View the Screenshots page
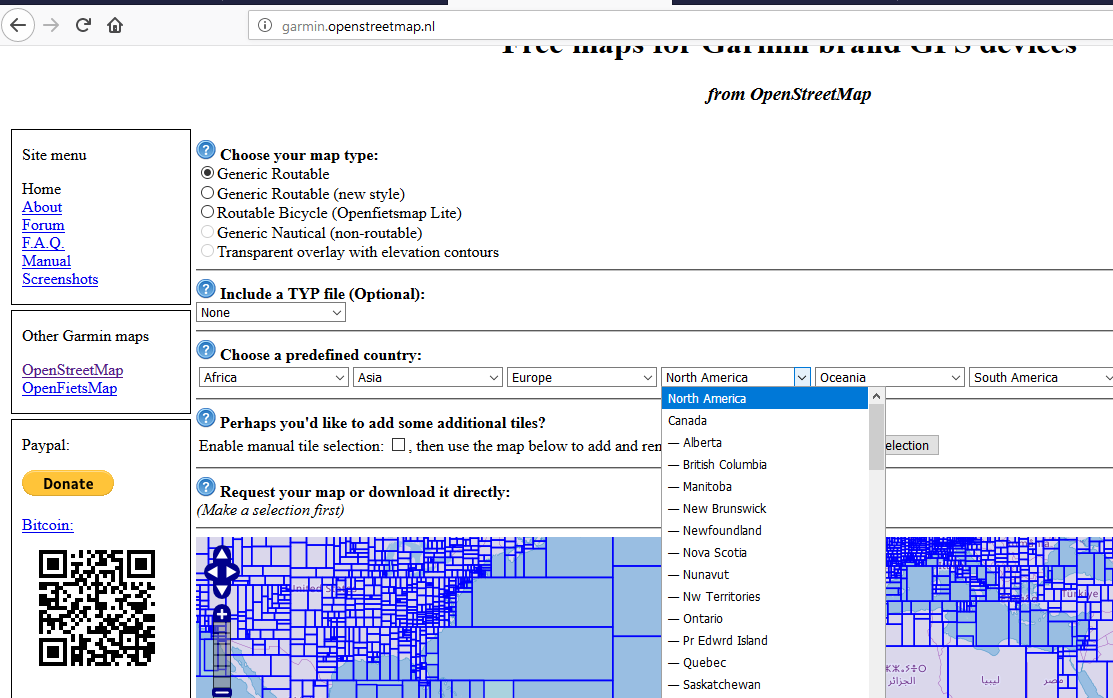Screen dimensions: 1113x698 coord(60,279)
